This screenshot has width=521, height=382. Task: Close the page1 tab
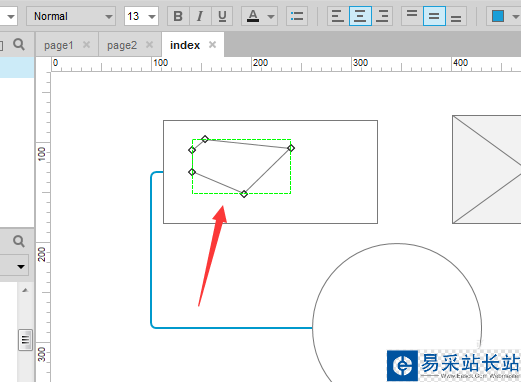coord(86,45)
